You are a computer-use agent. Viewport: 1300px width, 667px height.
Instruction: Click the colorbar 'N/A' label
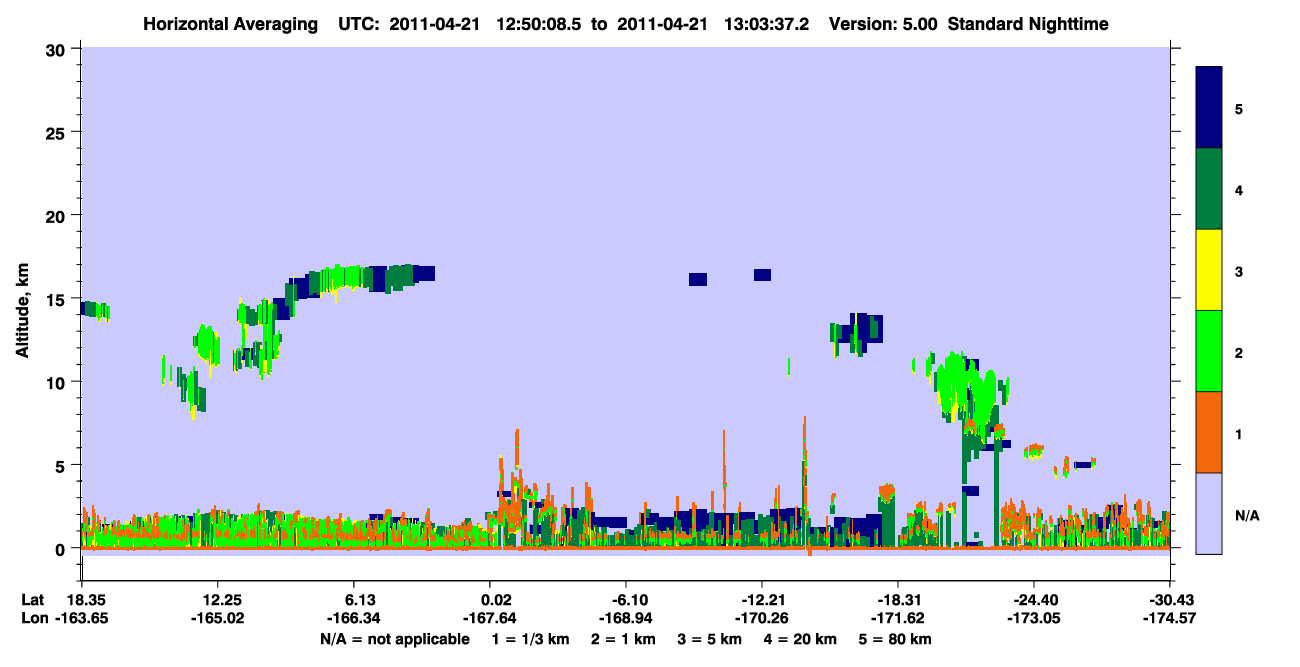coord(1246,515)
